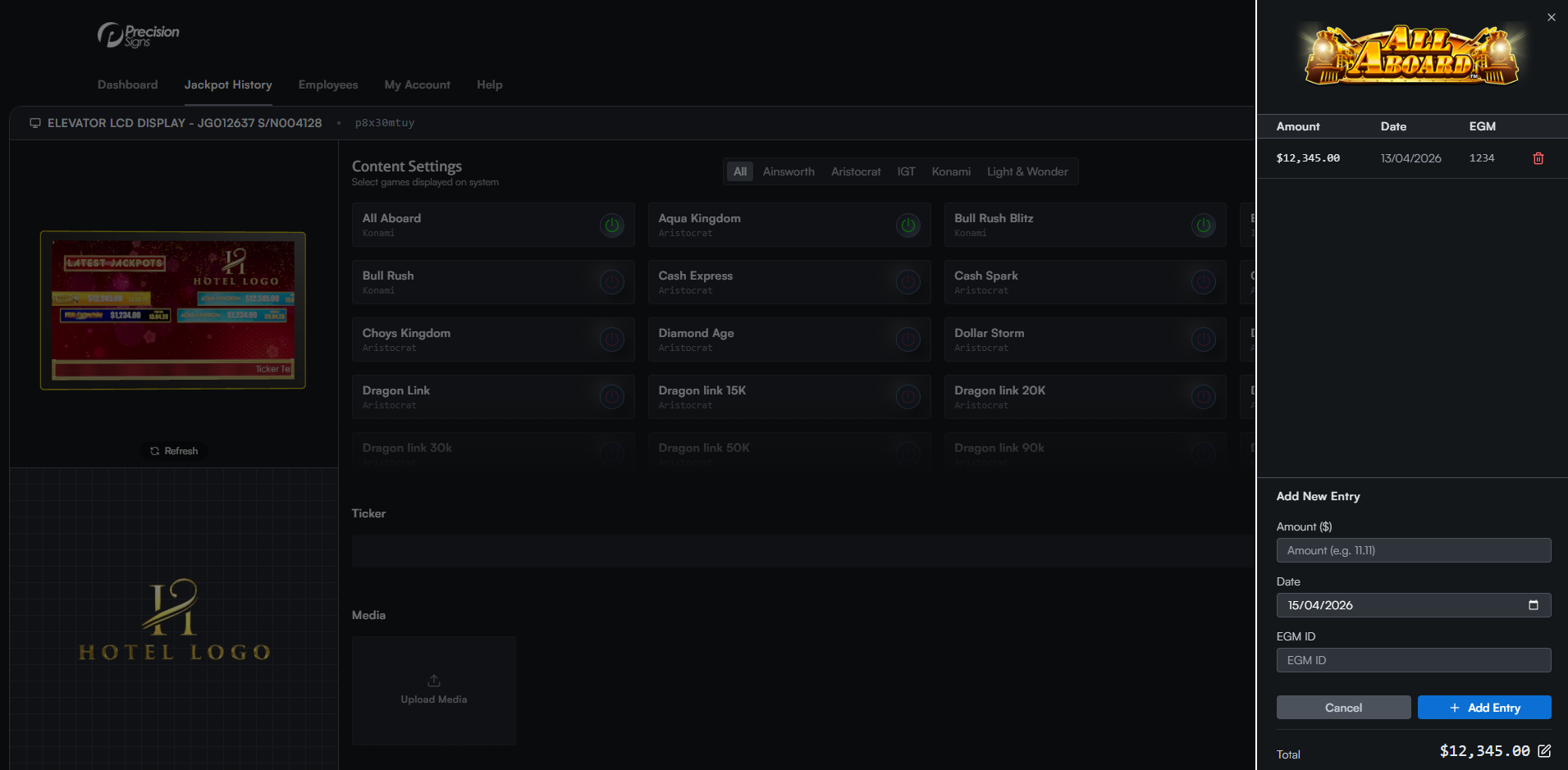Click the Amount input field

(1412, 550)
